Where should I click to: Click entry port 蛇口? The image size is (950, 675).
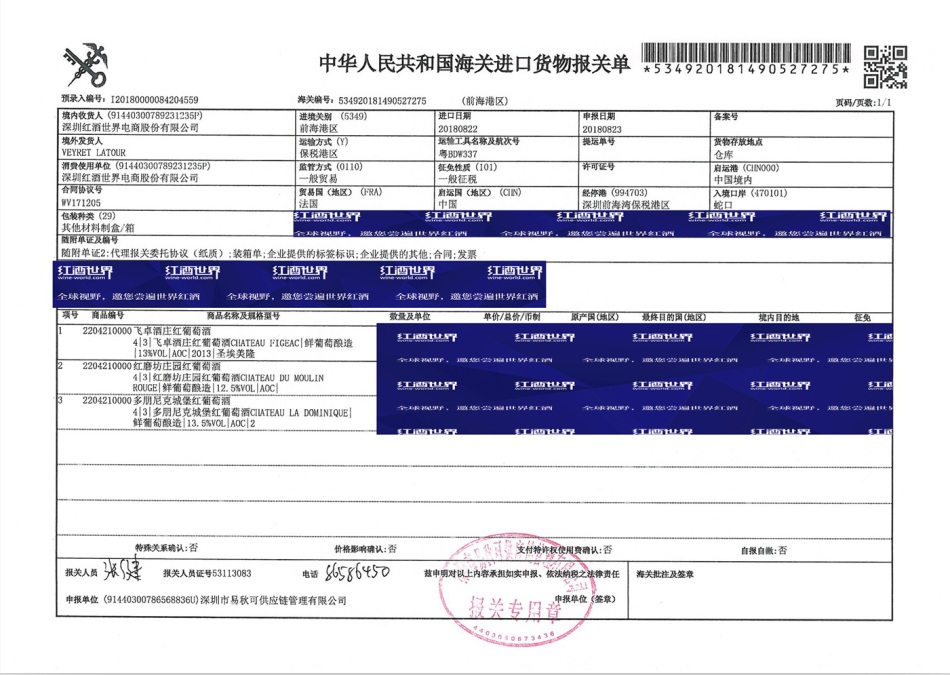coord(723,205)
